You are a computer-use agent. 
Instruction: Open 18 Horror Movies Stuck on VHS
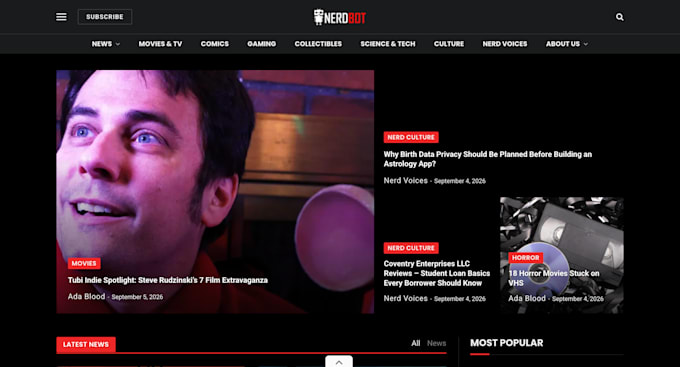(x=554, y=278)
